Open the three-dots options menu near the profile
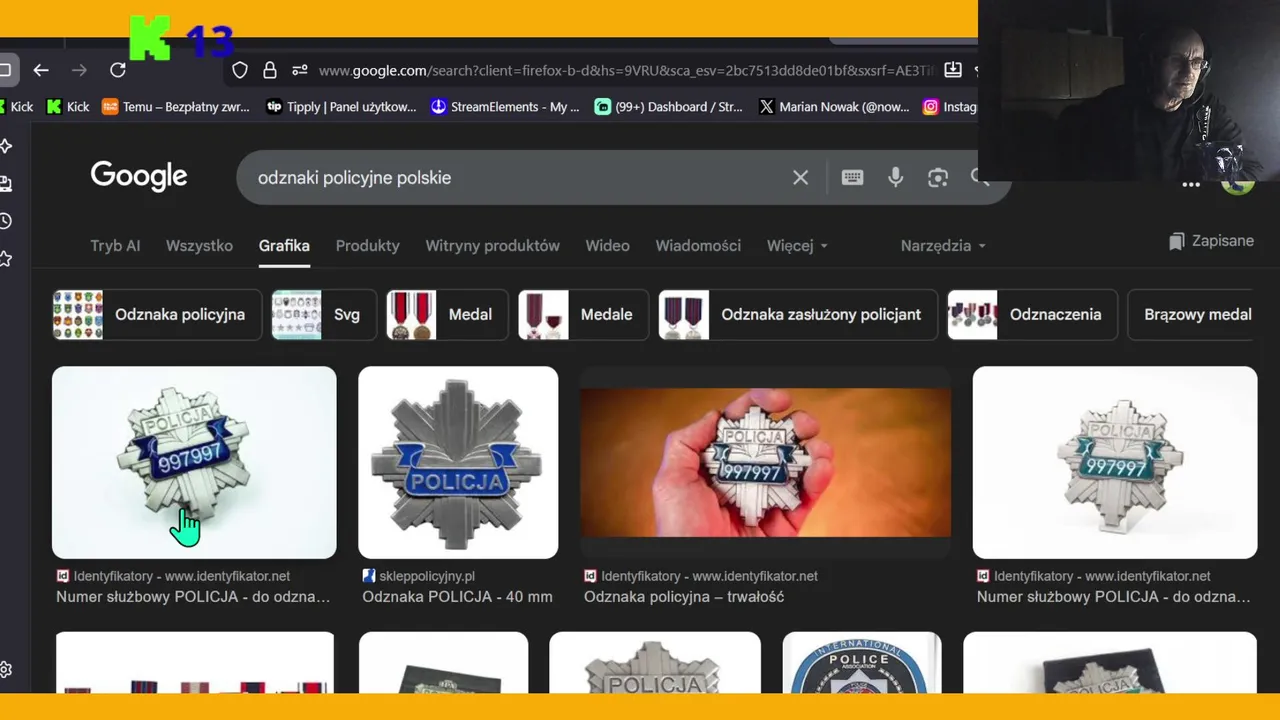1280x720 pixels. pos(1190,184)
